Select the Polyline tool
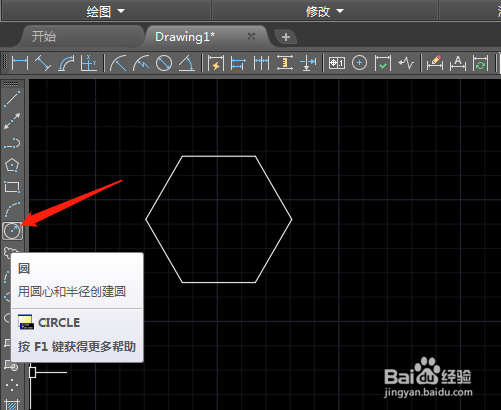 (x=12, y=143)
